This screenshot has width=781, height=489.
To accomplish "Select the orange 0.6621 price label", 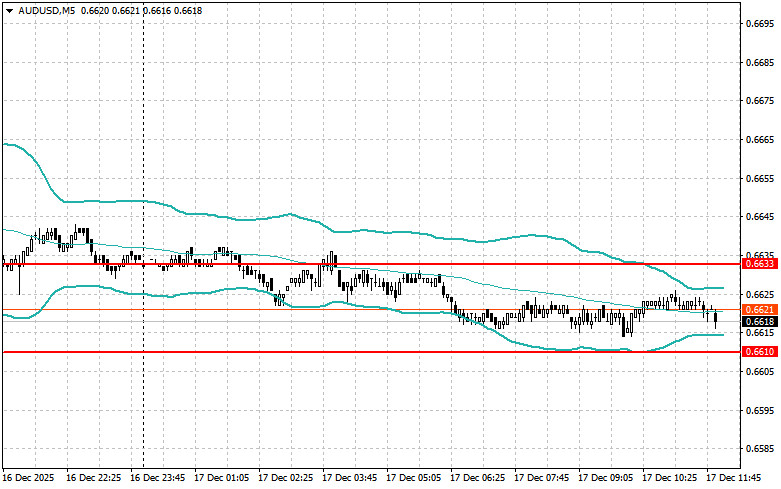I will [x=760, y=310].
